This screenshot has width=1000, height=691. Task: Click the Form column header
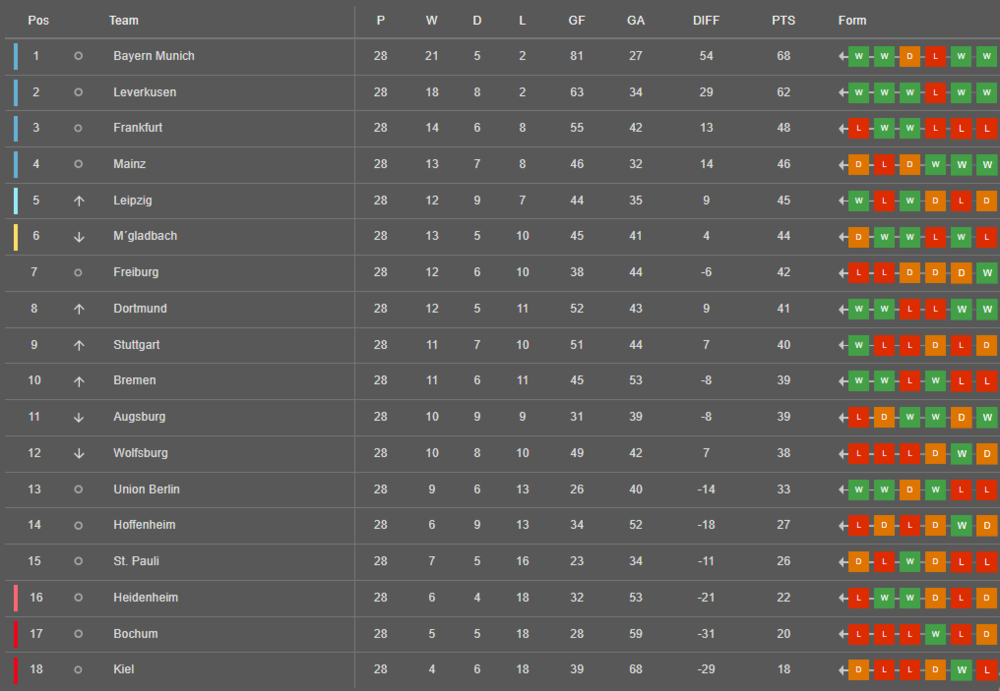852,20
